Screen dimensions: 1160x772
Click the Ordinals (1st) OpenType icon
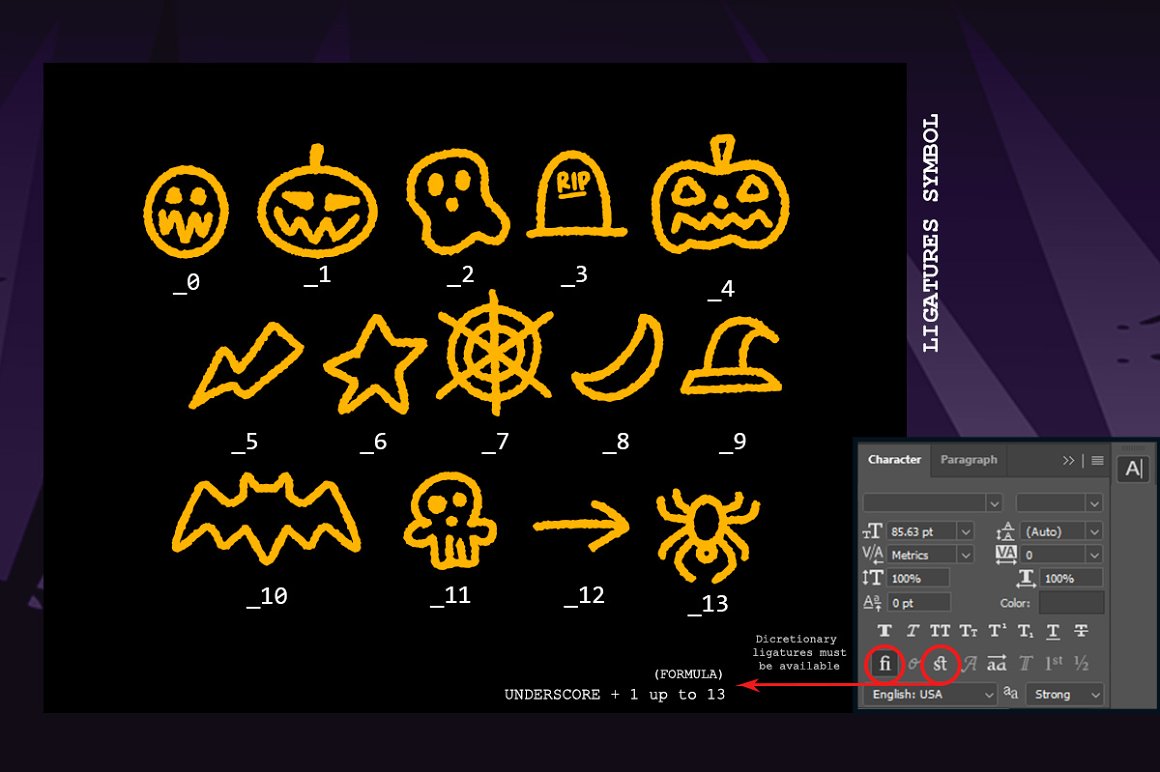[1053, 663]
